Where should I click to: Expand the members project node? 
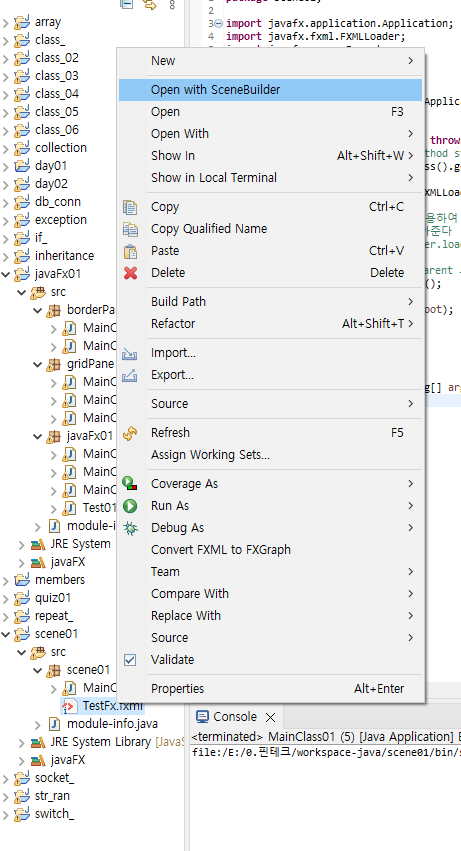(6, 580)
